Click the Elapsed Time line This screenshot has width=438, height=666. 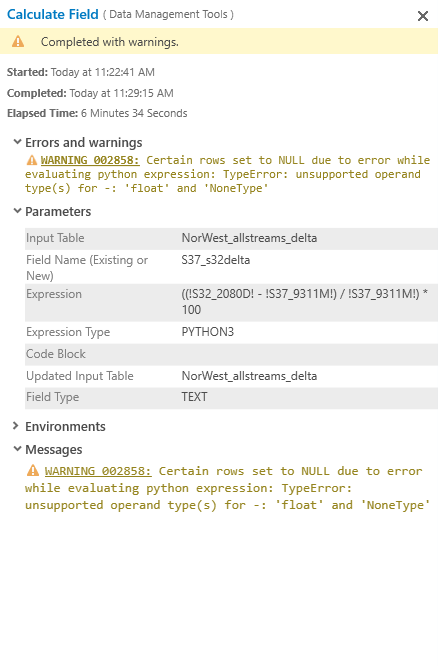(x=97, y=113)
